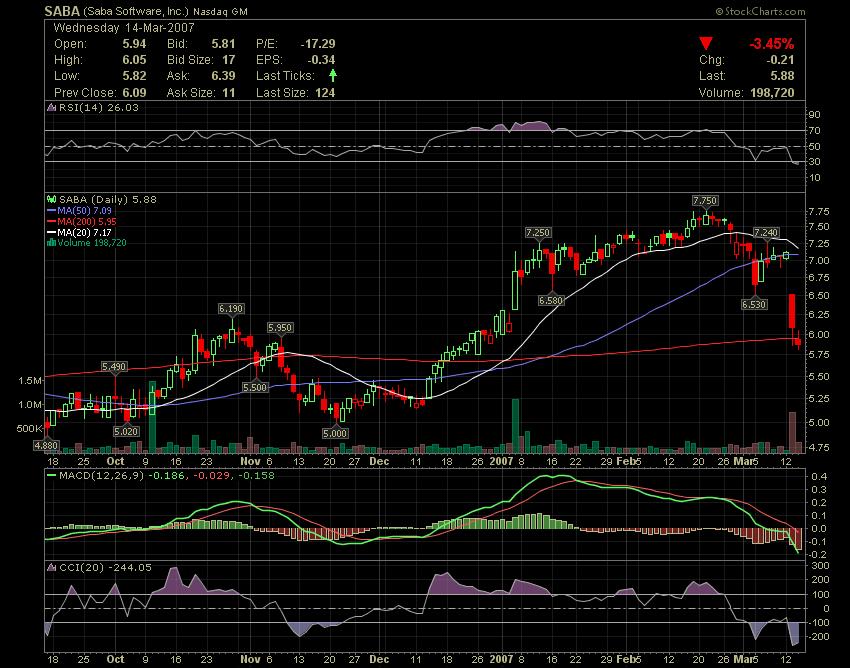Screen dimensions: 850x668
Task: Select the Prev Close value 6.09
Action: pyautogui.click(x=134, y=92)
